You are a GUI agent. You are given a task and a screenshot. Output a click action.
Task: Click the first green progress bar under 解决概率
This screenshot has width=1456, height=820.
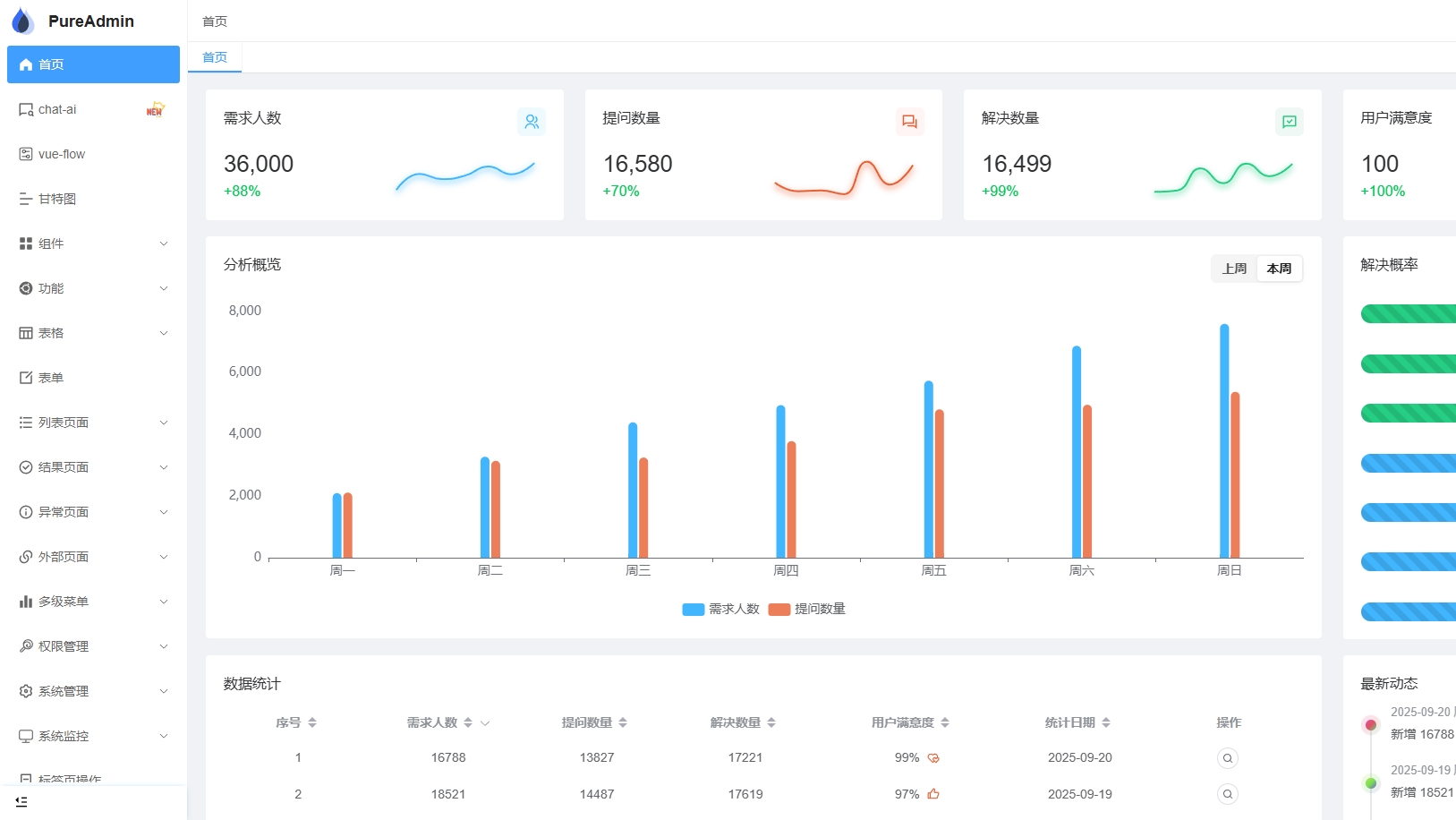pyautogui.click(x=1409, y=313)
